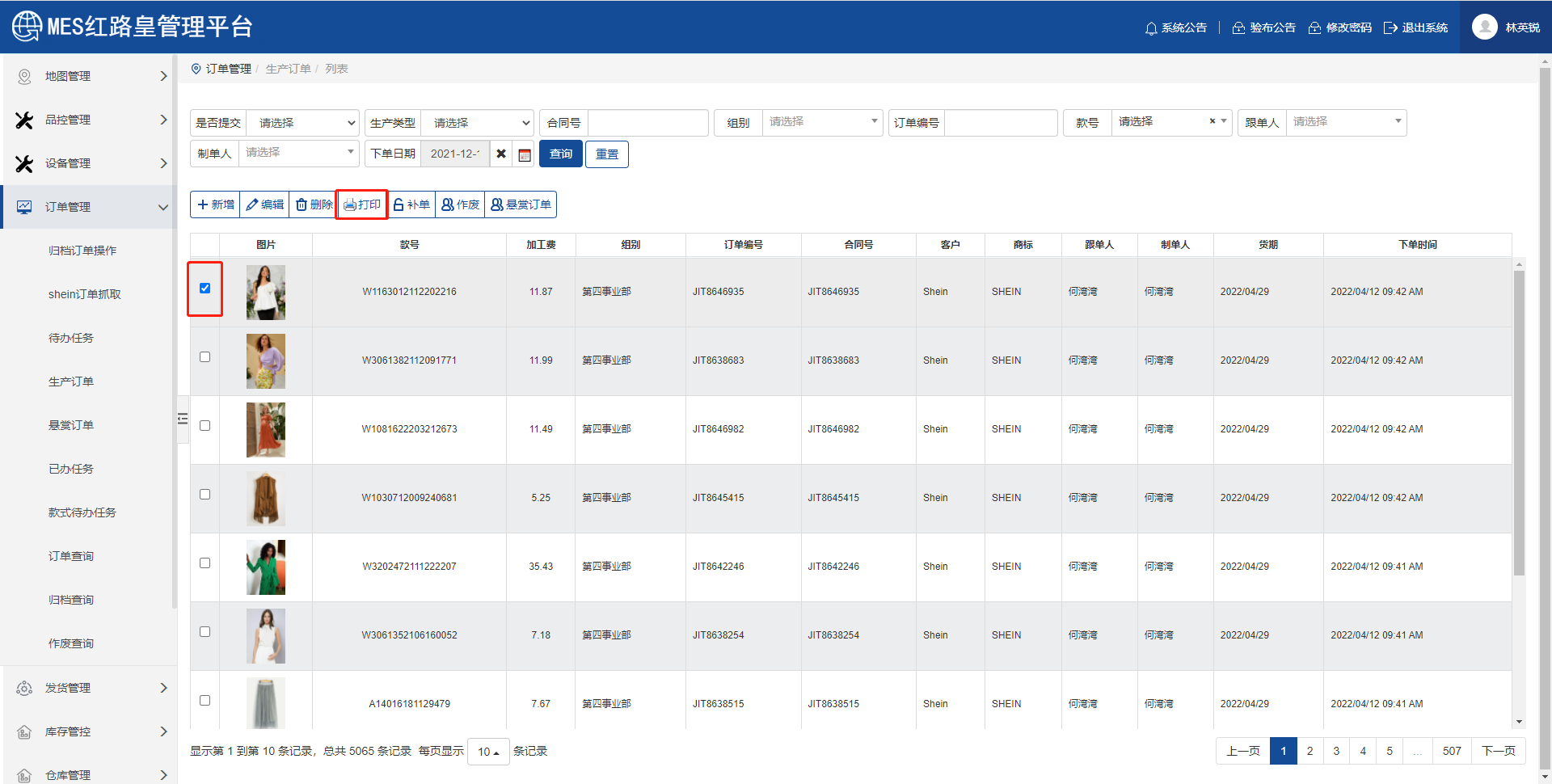Click the 合同号 input field
This screenshot has width=1552, height=784.
(647, 123)
